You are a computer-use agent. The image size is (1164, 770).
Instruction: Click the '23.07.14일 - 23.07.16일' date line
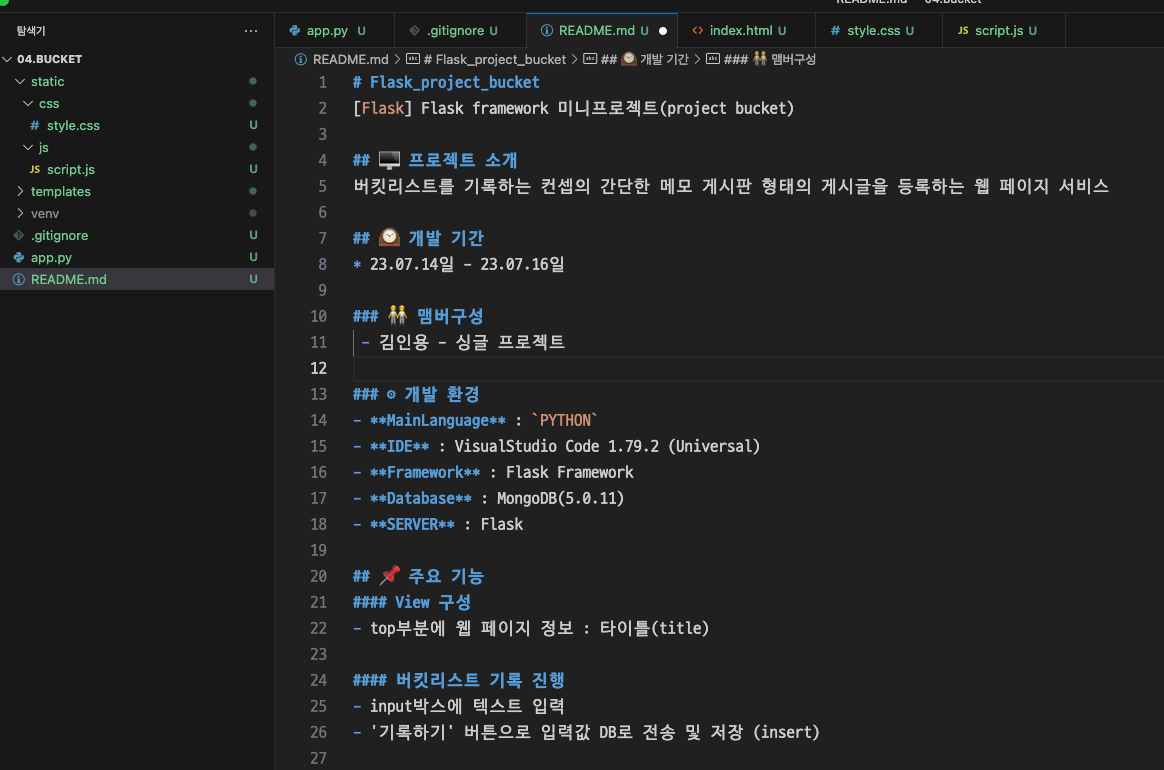(467, 264)
